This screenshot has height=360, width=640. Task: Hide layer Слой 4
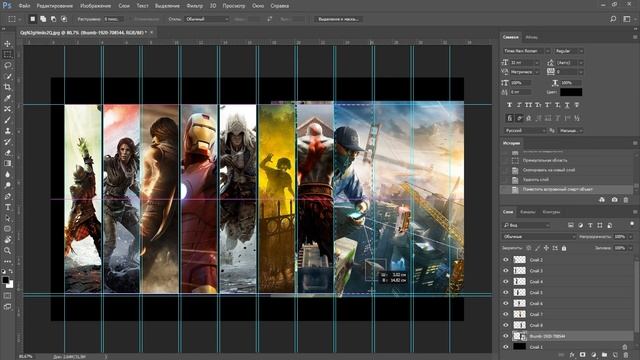pos(506,282)
